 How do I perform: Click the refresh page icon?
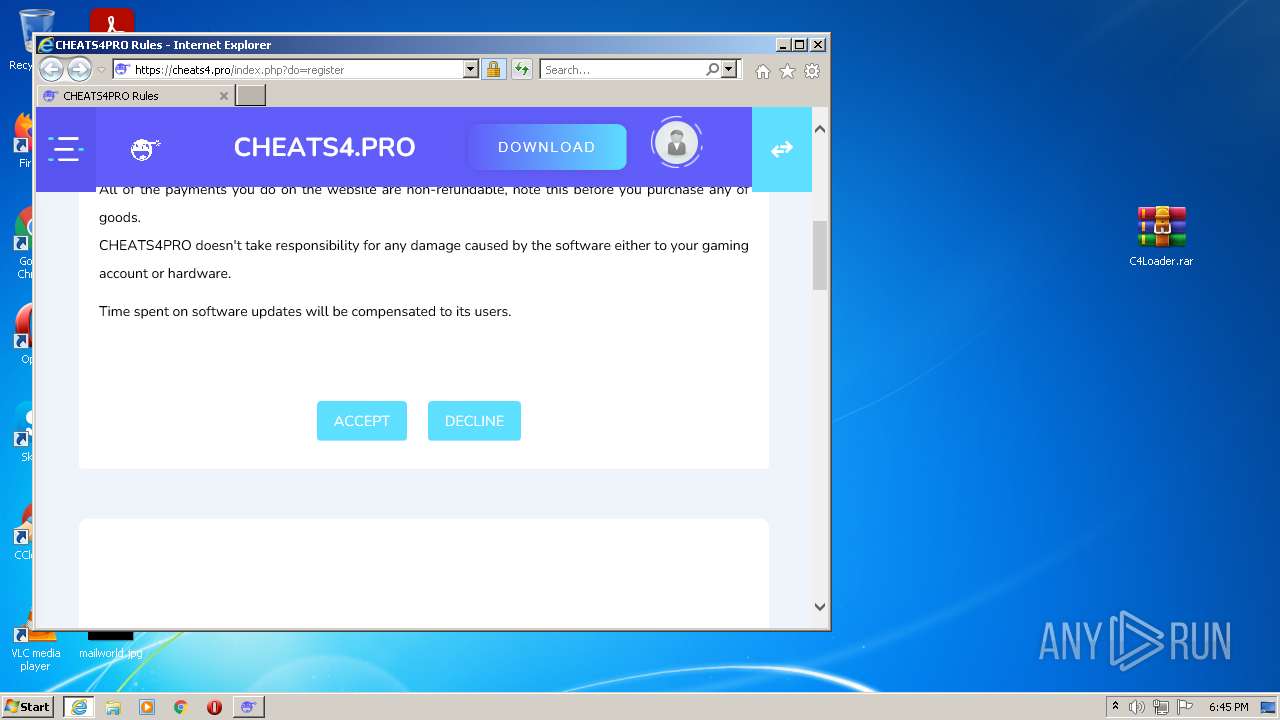tap(521, 69)
